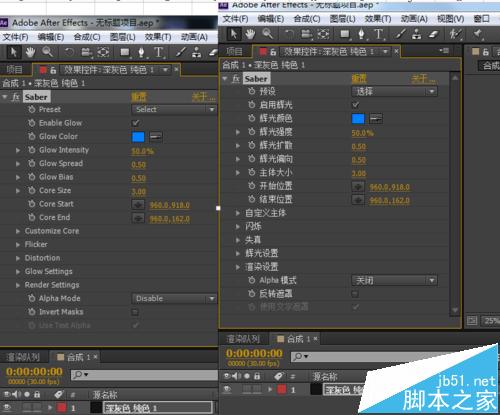The image size is (500, 415).
Task: Open the Alpha Mode Disable dropdown
Action: [x=174, y=299]
